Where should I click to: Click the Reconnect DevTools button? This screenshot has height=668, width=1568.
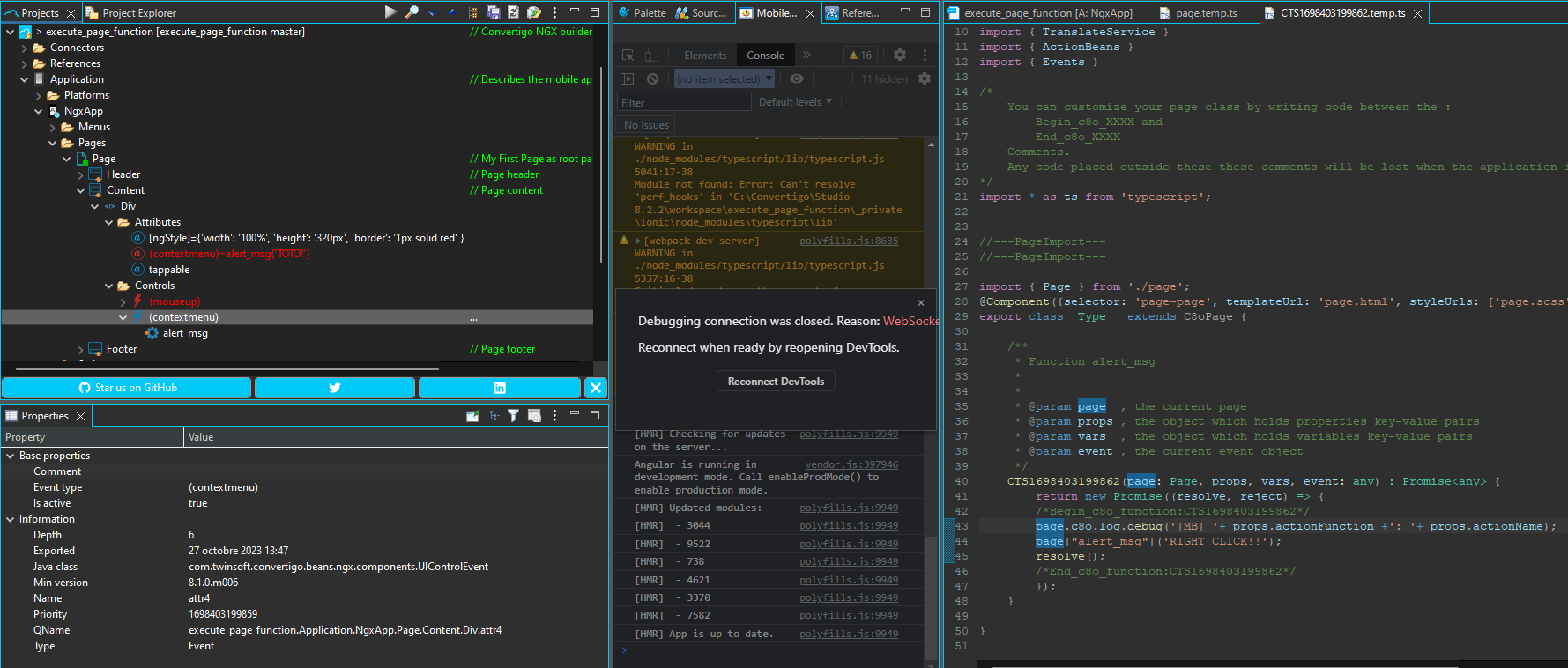point(776,382)
